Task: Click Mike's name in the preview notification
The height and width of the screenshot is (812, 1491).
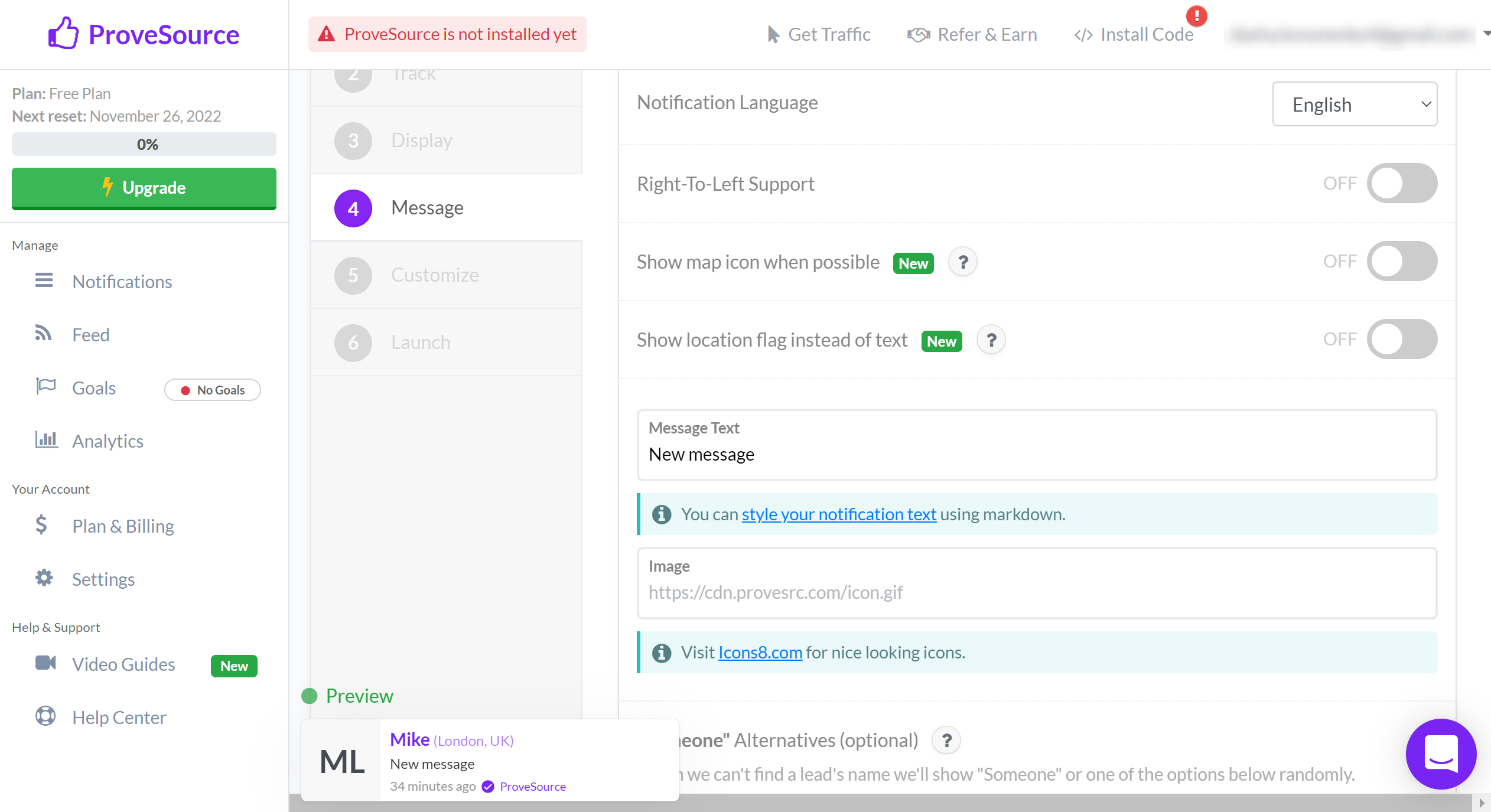Action: (410, 739)
